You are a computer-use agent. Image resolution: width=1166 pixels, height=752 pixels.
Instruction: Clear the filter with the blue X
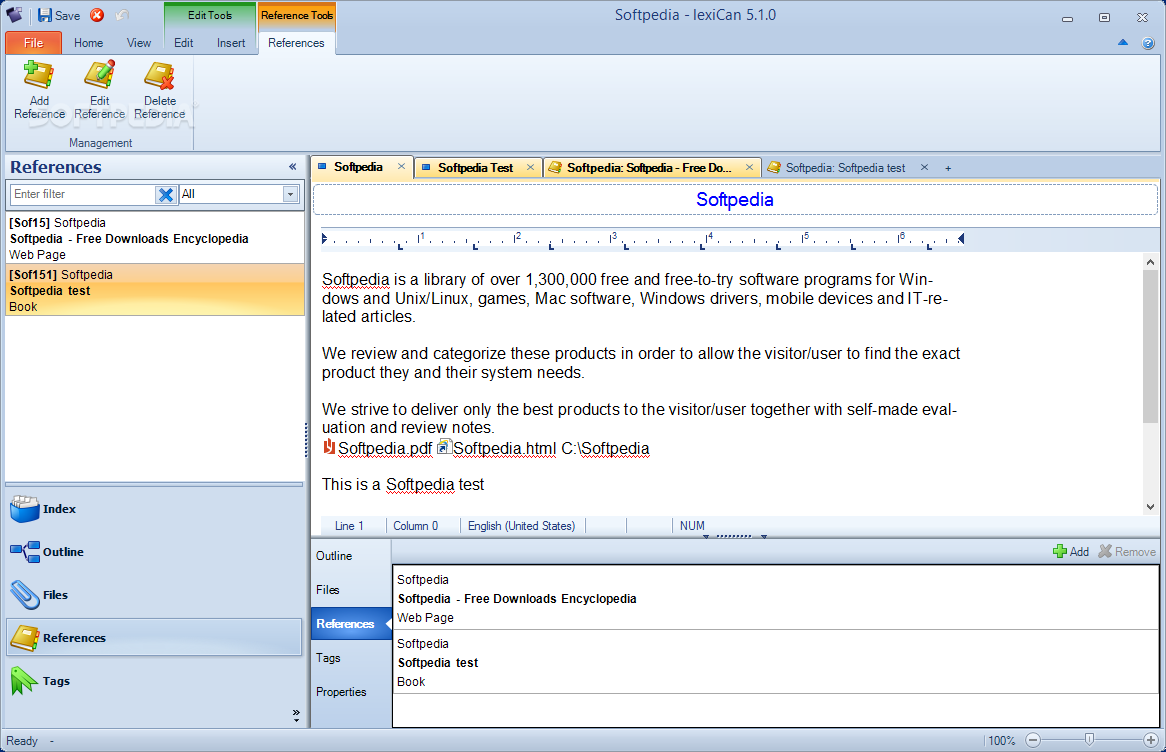[x=166, y=194]
